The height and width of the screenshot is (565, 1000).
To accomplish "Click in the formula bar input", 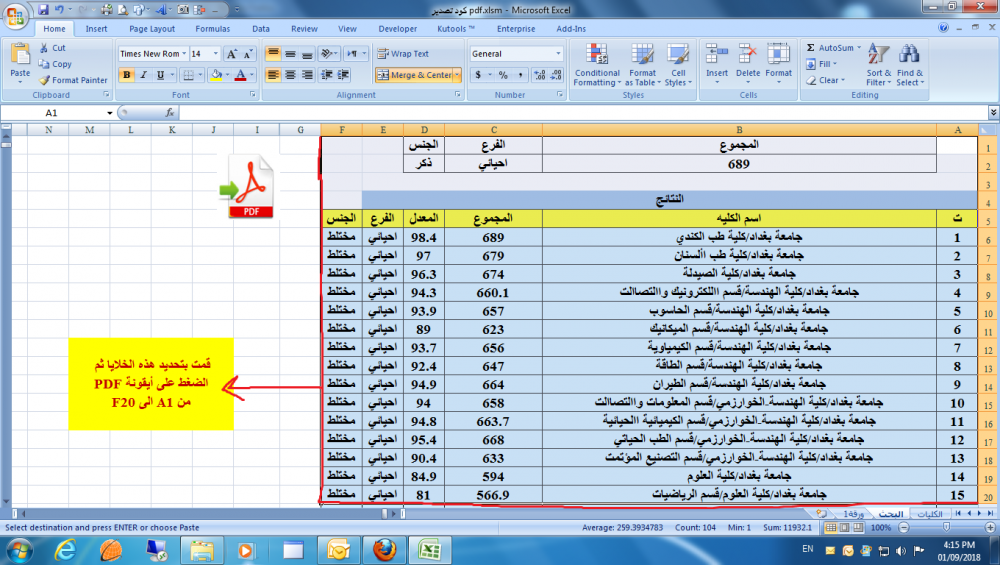I will click(584, 113).
